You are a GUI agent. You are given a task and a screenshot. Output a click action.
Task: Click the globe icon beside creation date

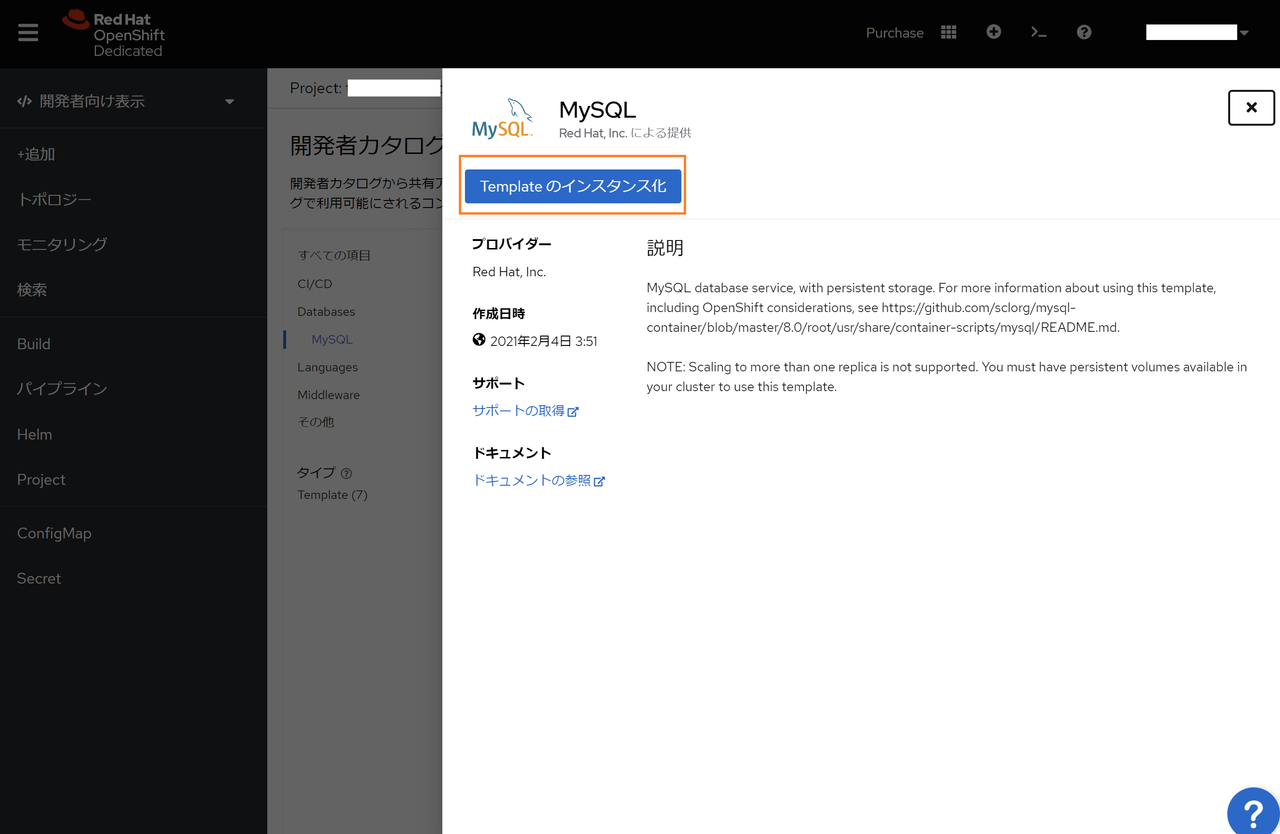click(x=479, y=340)
